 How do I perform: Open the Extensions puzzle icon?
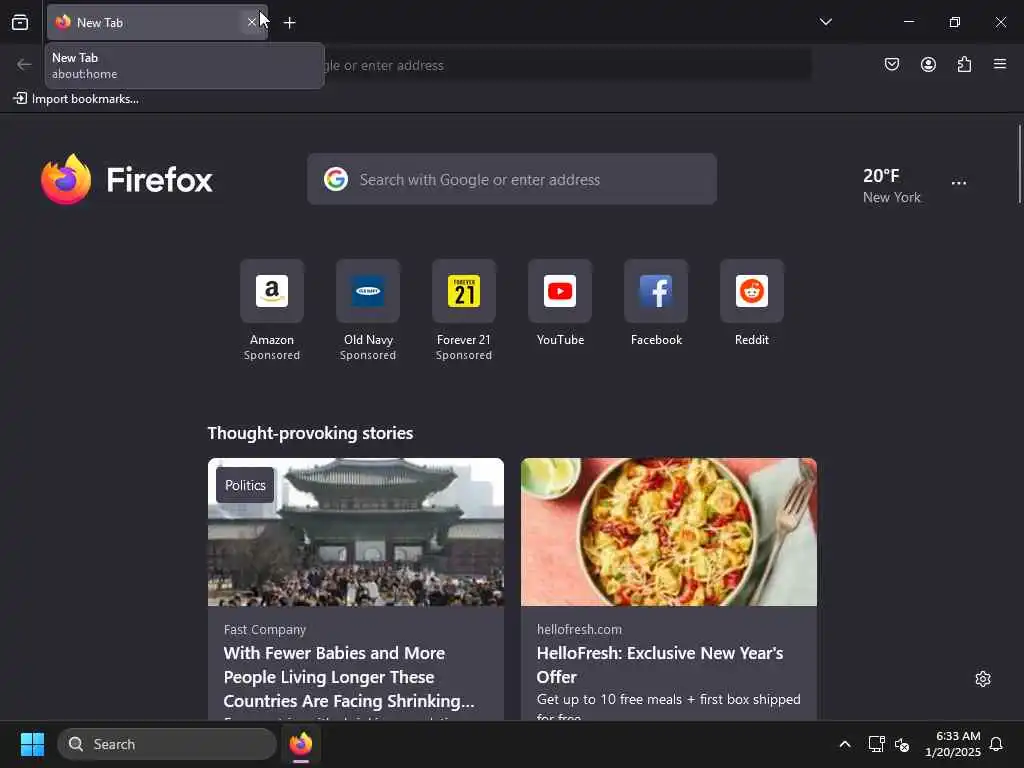[964, 64]
